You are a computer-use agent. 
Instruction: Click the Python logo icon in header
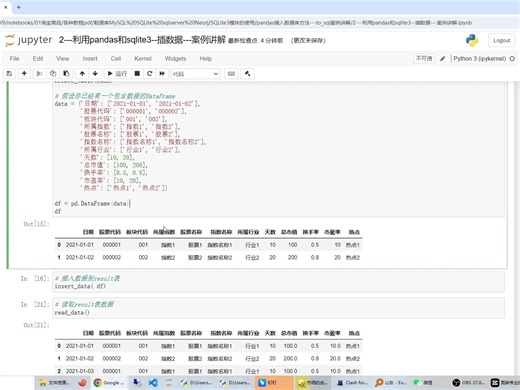tap(472, 40)
